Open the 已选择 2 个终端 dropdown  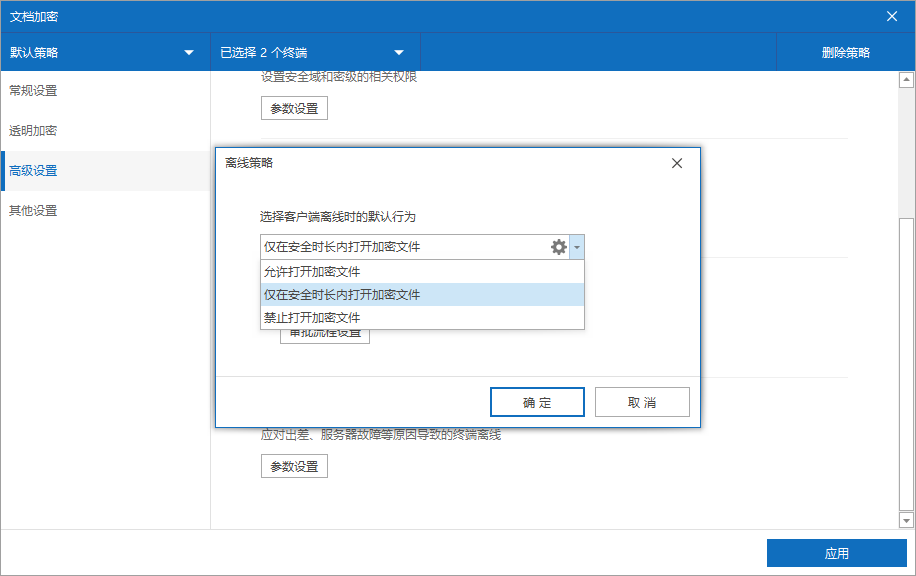[x=315, y=53]
